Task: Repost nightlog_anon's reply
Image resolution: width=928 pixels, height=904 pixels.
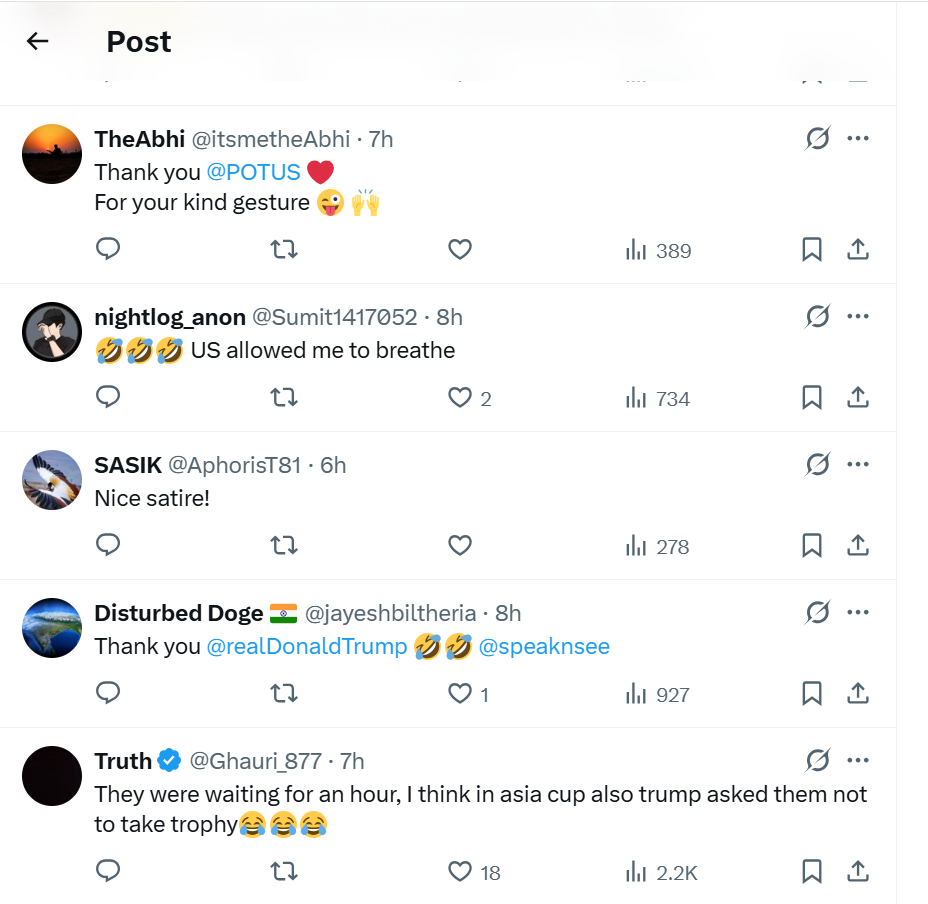Action: [x=284, y=398]
